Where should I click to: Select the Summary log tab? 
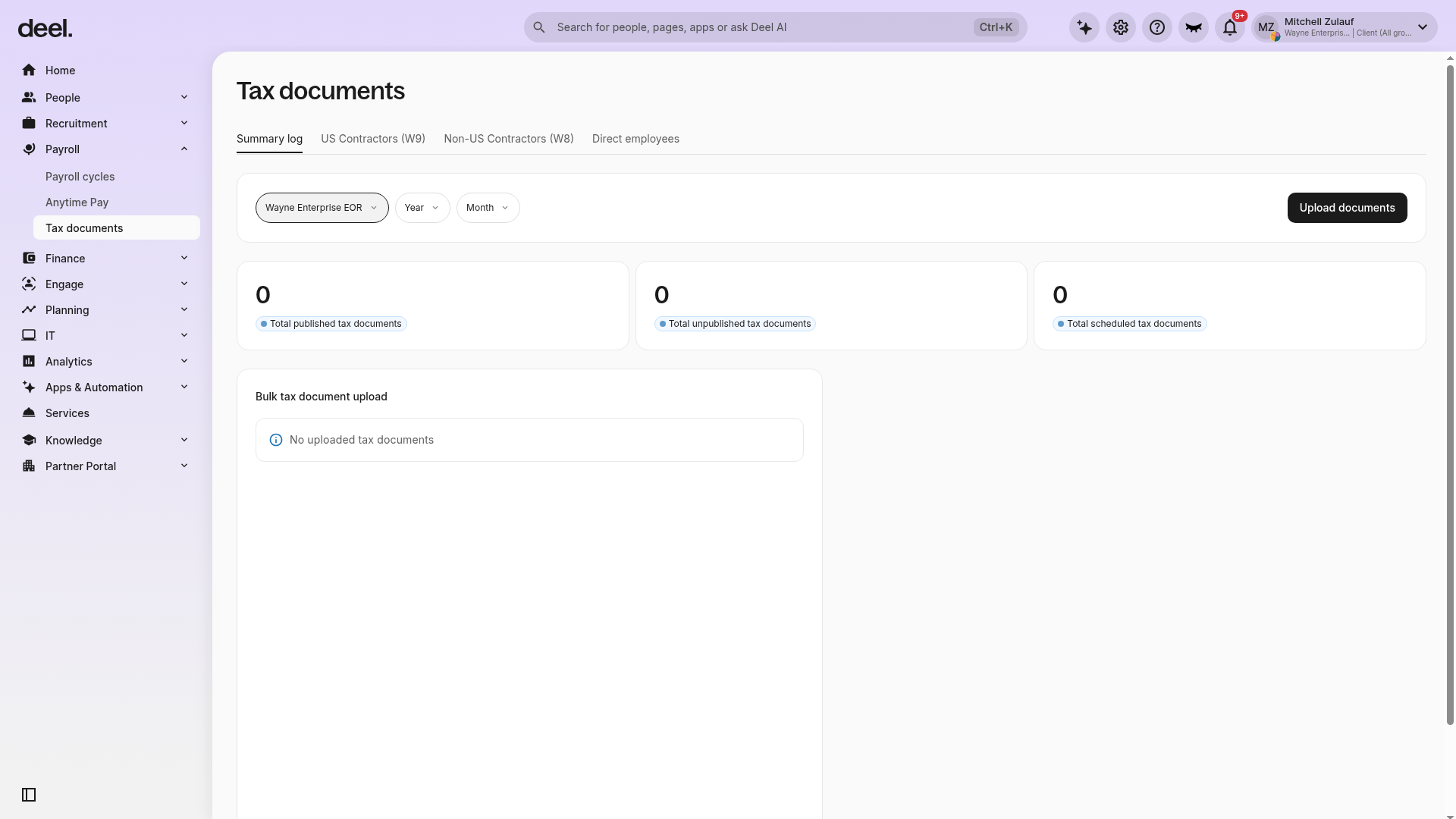(269, 139)
